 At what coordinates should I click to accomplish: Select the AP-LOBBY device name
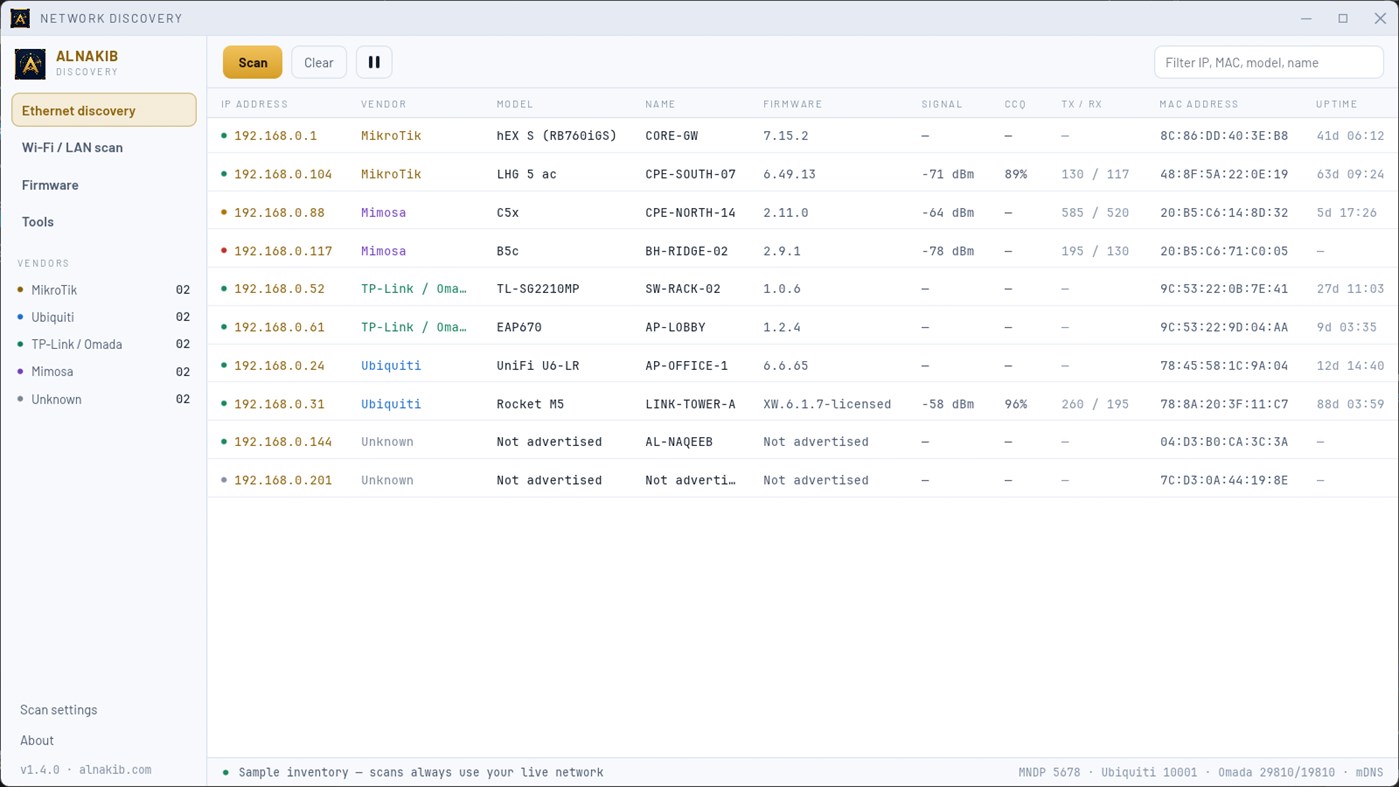[x=675, y=327]
